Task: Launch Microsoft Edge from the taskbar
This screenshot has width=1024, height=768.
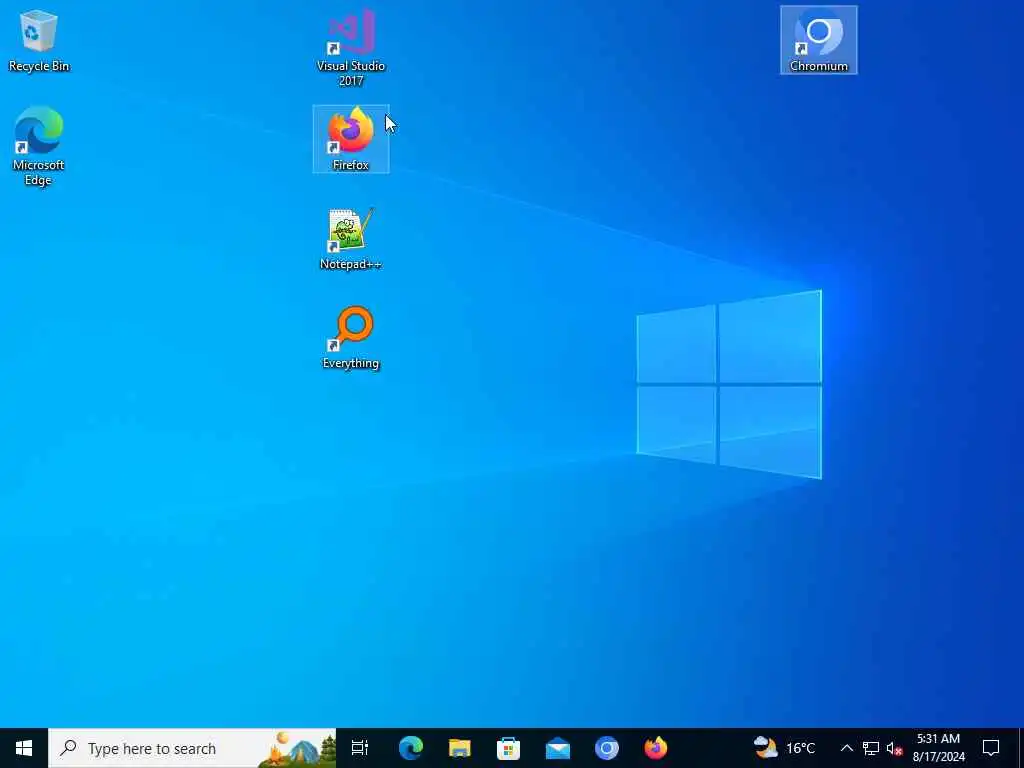Action: [411, 748]
